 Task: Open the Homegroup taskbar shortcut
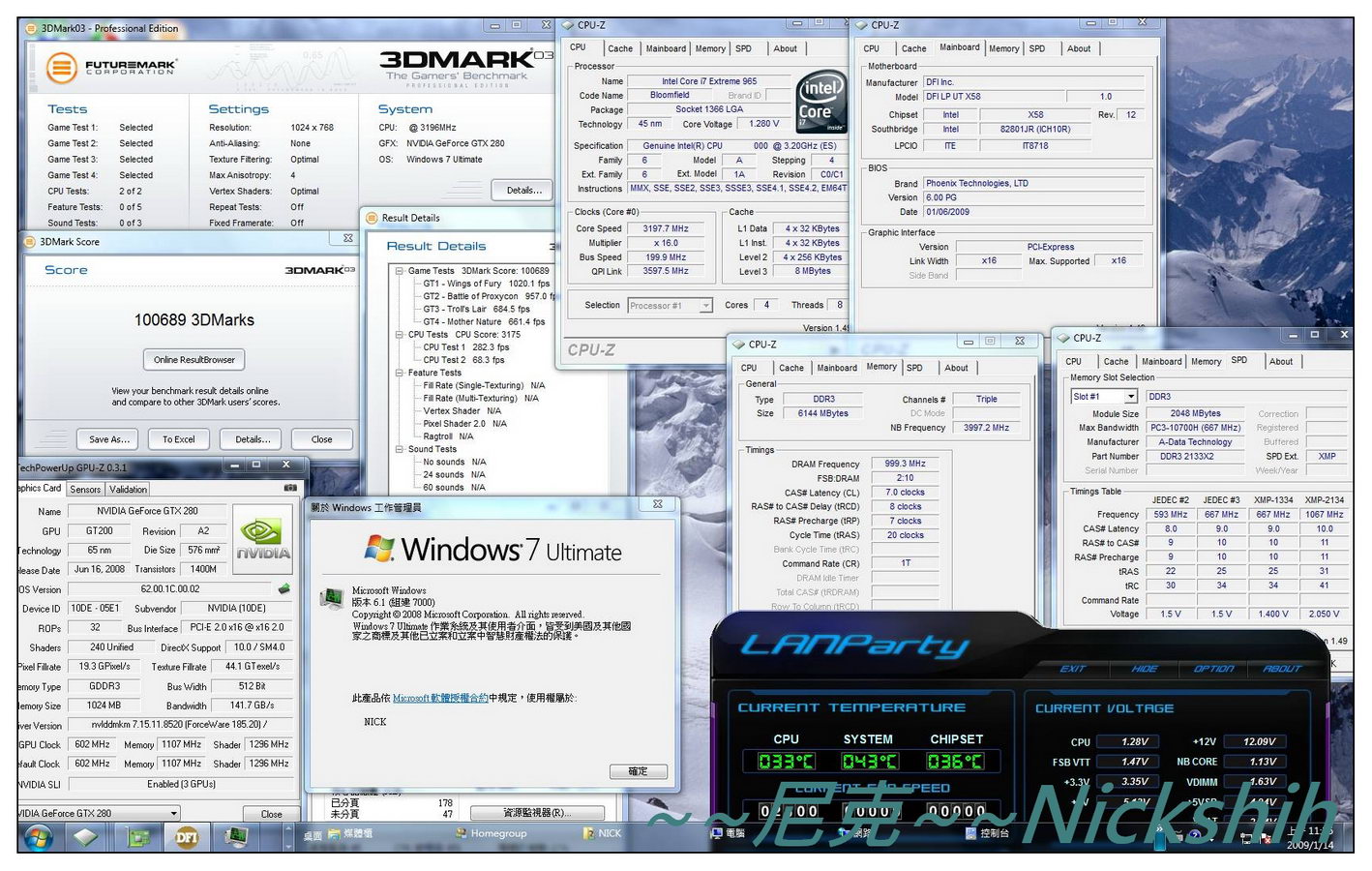[492, 833]
